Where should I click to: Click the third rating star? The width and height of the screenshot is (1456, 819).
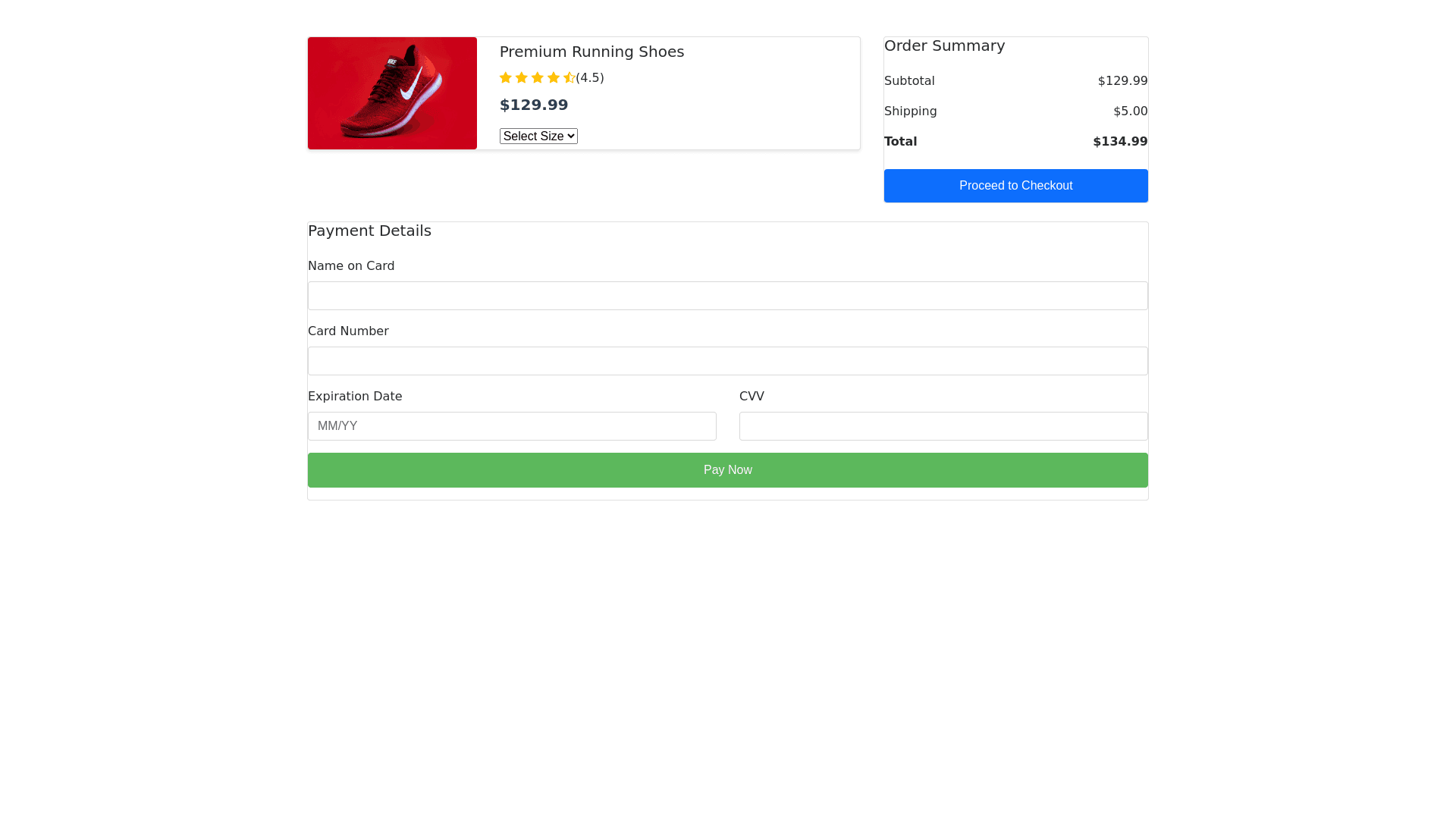click(x=538, y=77)
